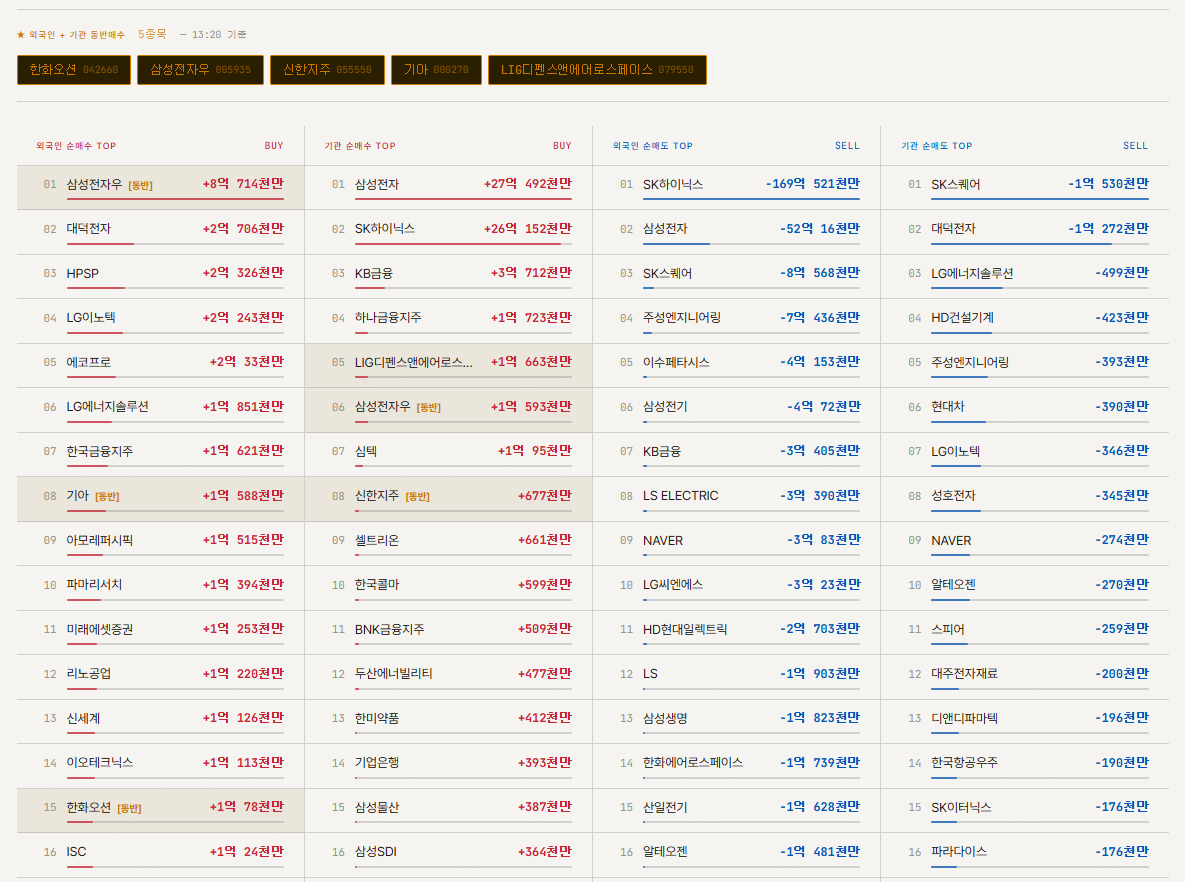
Task: Click the 기아 000270 chip
Action: point(436,70)
